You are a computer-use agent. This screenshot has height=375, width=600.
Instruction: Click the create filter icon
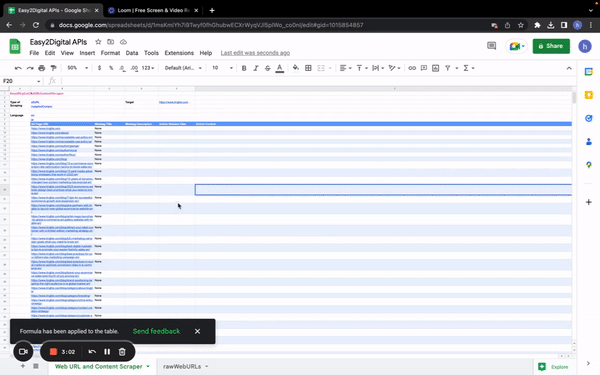tap(447, 68)
